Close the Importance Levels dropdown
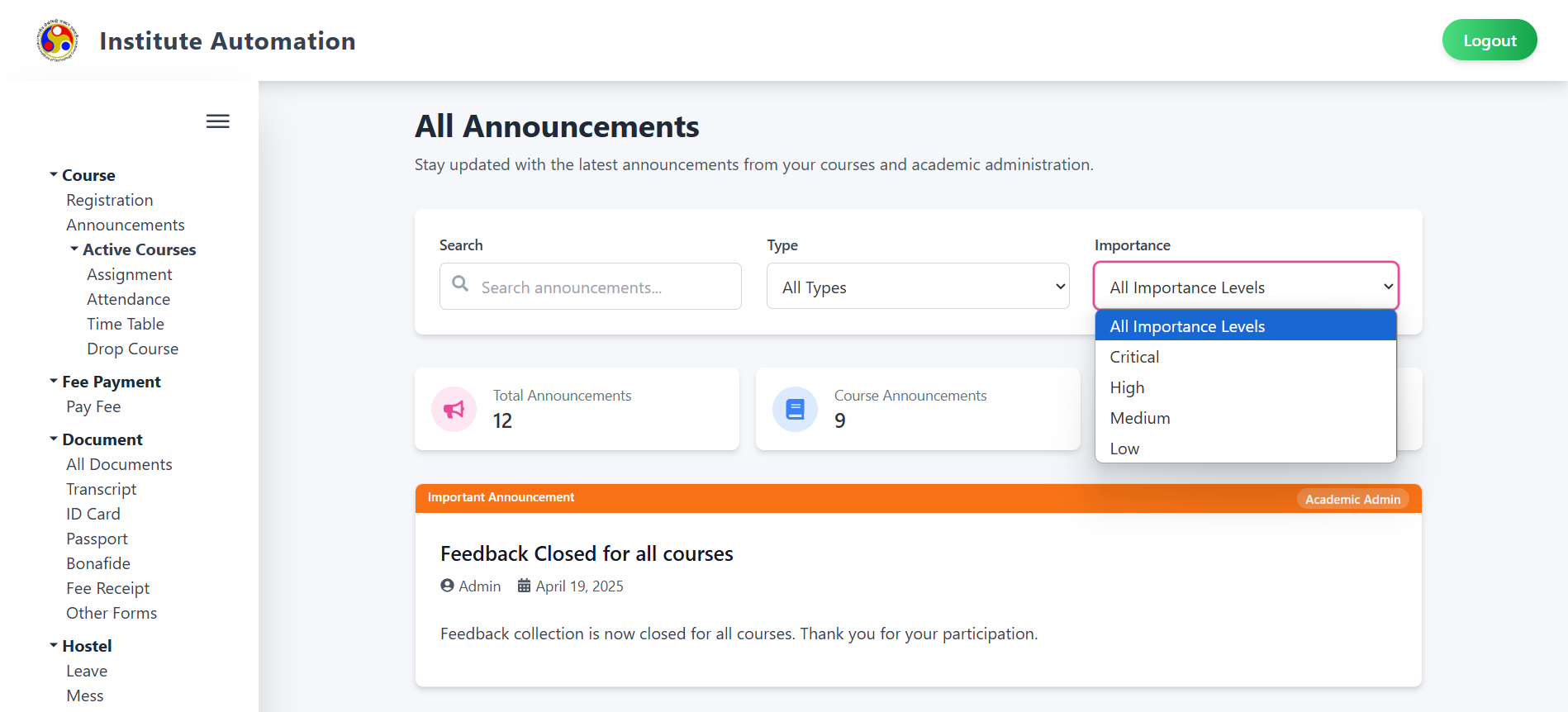The height and width of the screenshot is (712, 1568). [x=1246, y=286]
